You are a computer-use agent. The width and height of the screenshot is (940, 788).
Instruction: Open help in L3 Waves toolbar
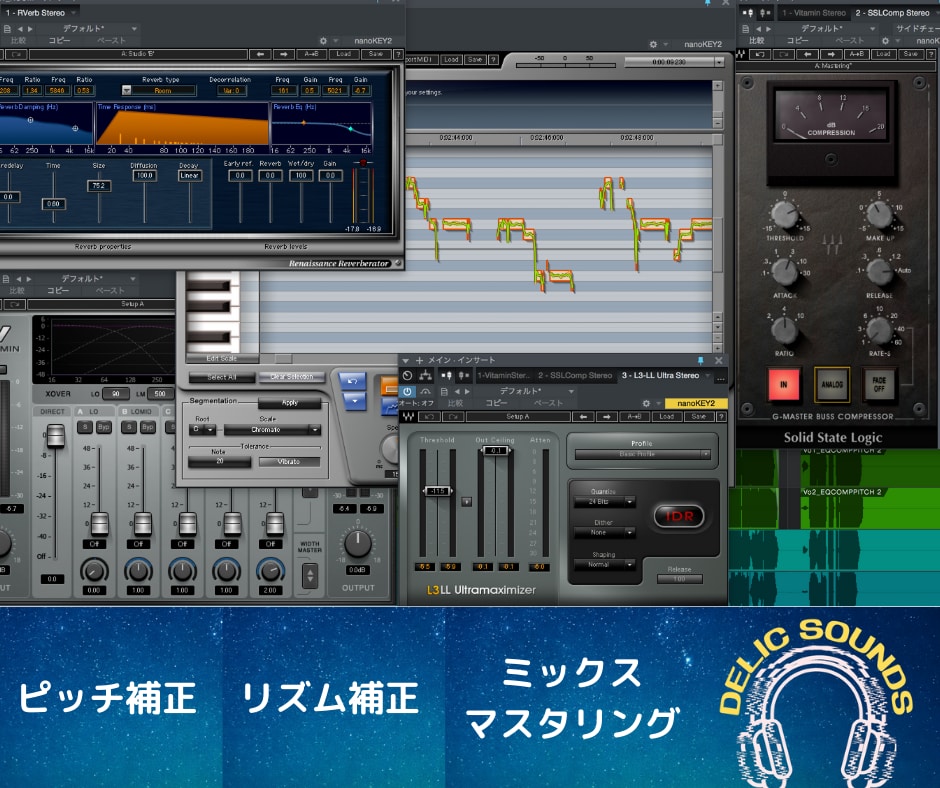(721, 416)
